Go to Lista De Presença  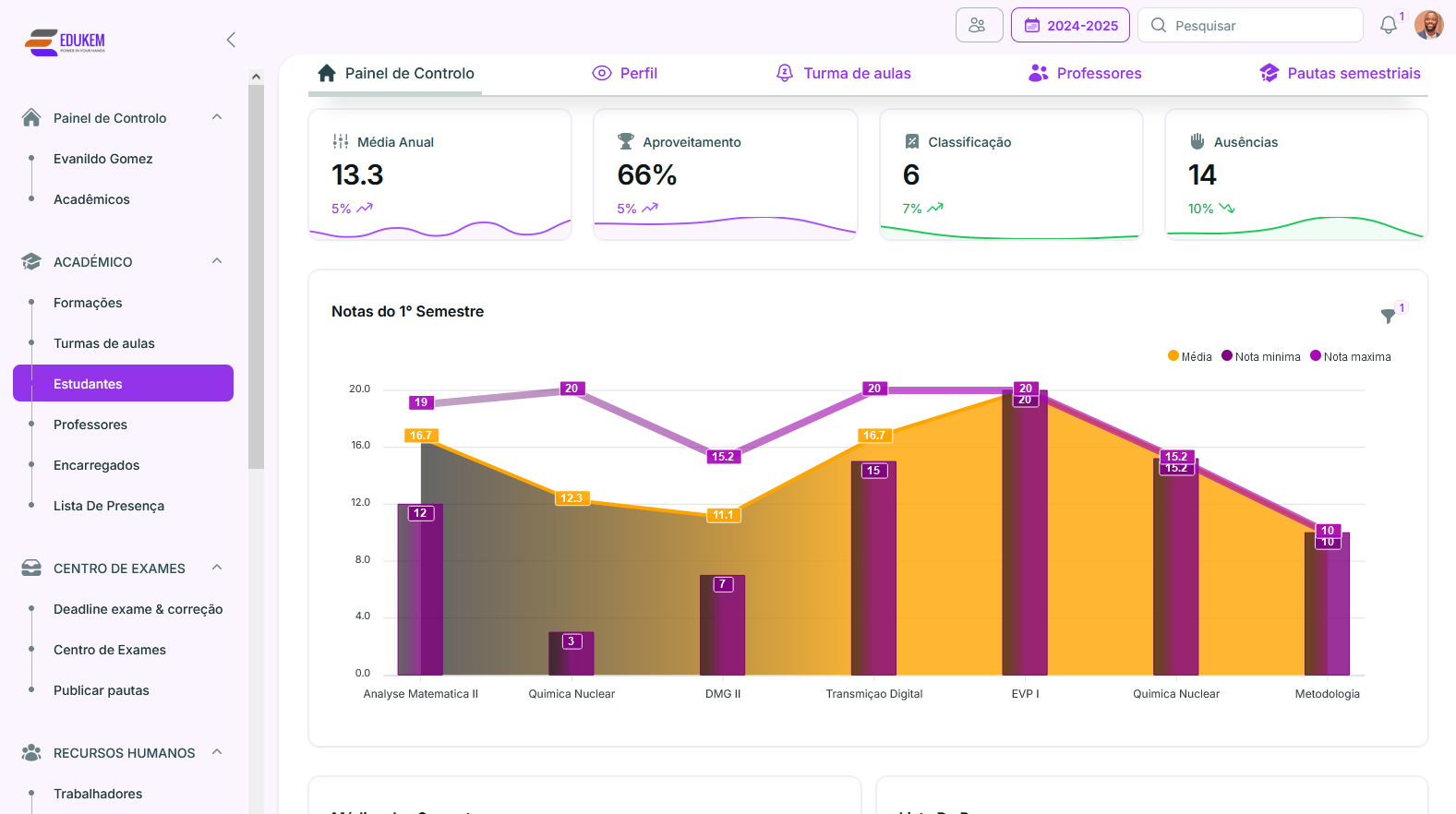click(x=109, y=506)
